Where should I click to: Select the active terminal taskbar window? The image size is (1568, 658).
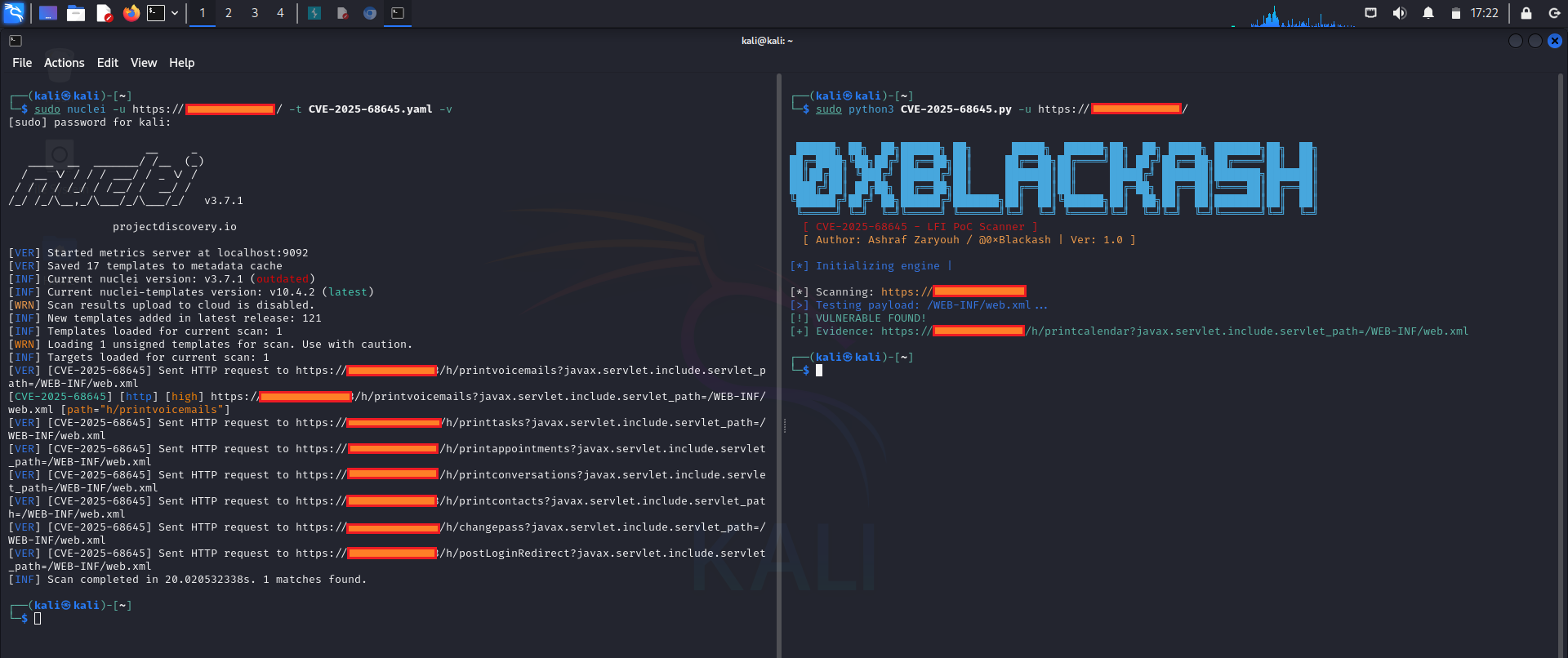[398, 13]
